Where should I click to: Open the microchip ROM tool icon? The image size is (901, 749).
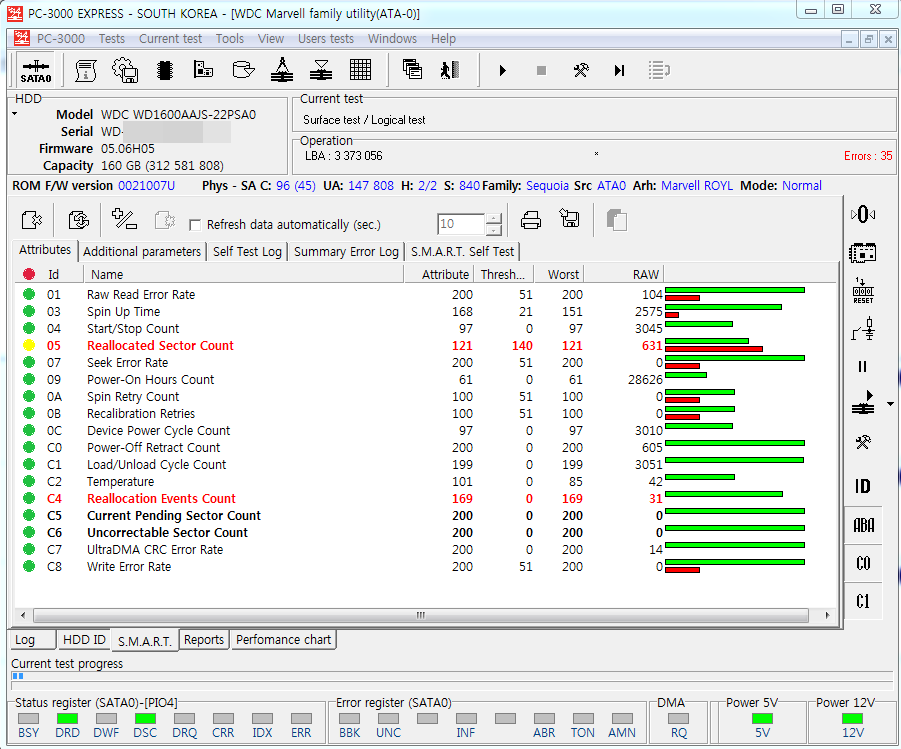165,70
